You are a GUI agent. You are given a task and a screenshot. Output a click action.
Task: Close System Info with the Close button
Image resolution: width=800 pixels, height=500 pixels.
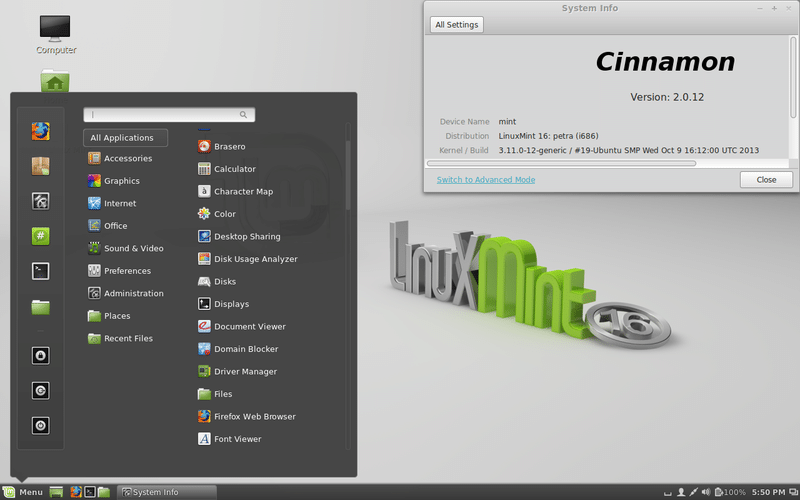click(x=766, y=180)
